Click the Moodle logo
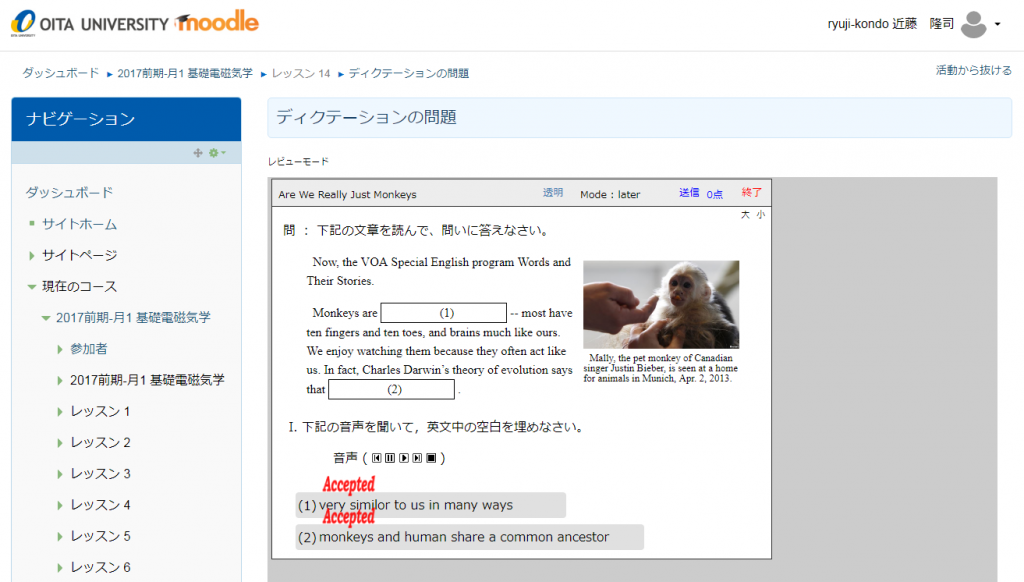The image size is (1024, 582). pos(216,23)
